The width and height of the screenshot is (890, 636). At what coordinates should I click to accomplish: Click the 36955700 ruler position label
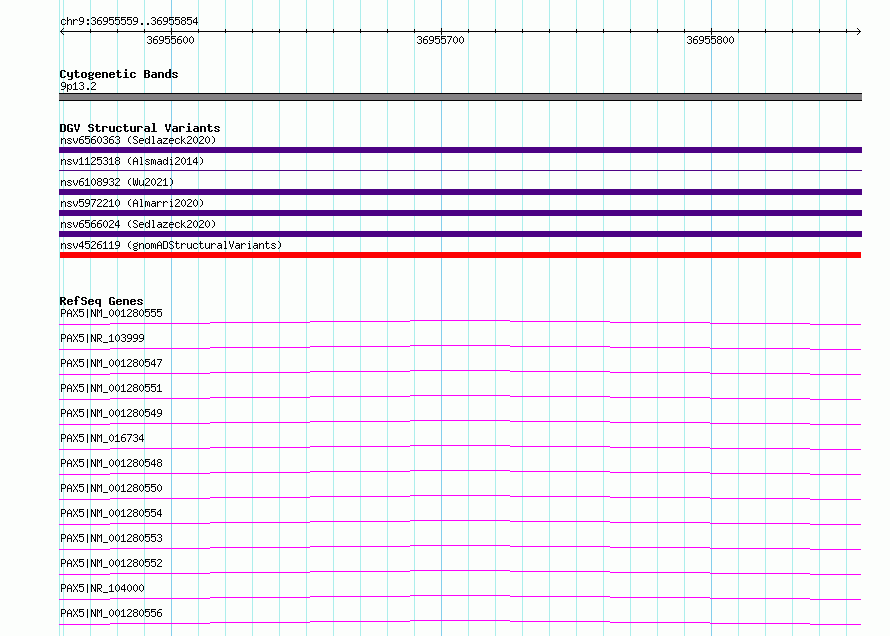(x=440, y=40)
